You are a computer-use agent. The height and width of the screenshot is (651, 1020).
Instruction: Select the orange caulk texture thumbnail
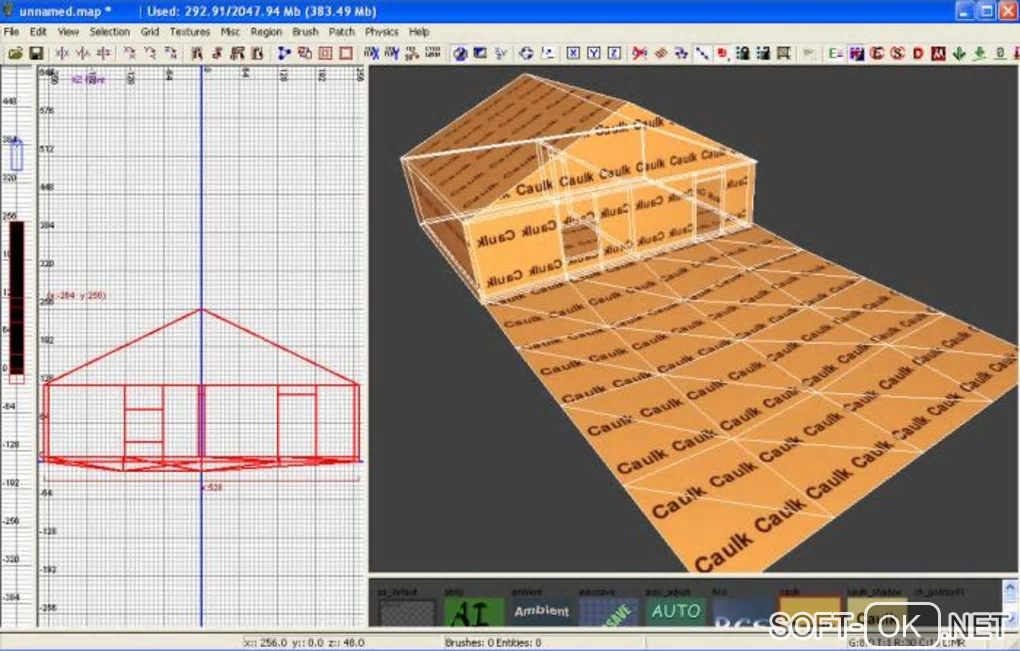point(809,612)
